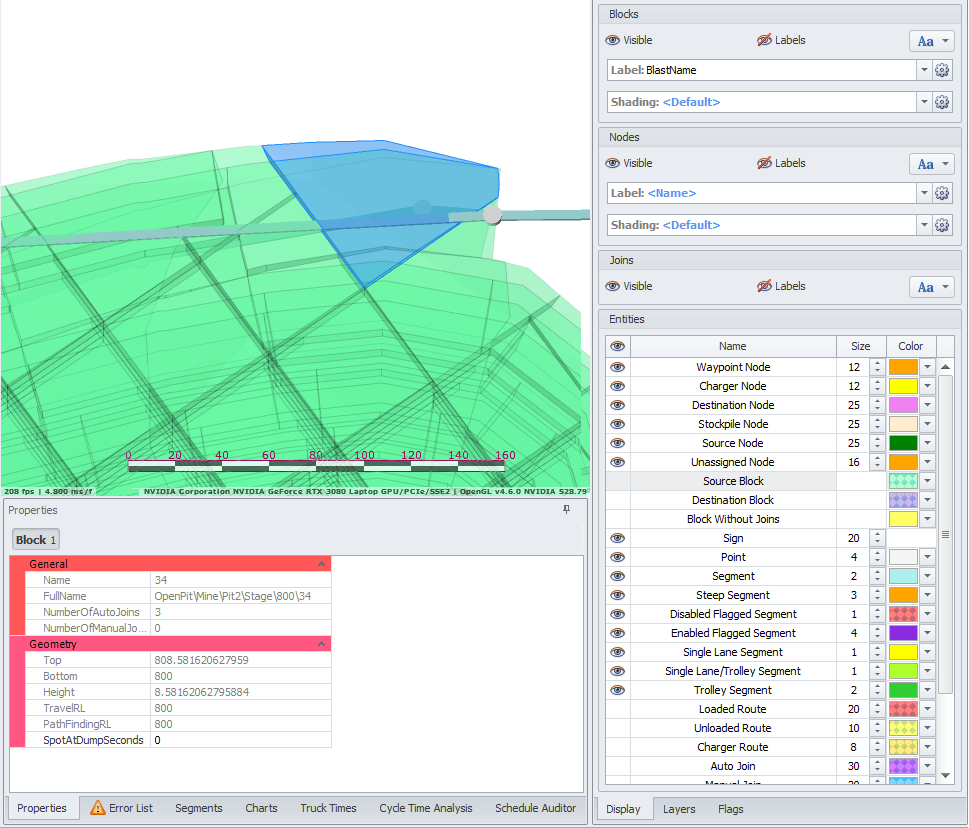Screen dimensions: 969x828
Task: Toggle Blocks Visible eye
Action: click(x=613, y=41)
